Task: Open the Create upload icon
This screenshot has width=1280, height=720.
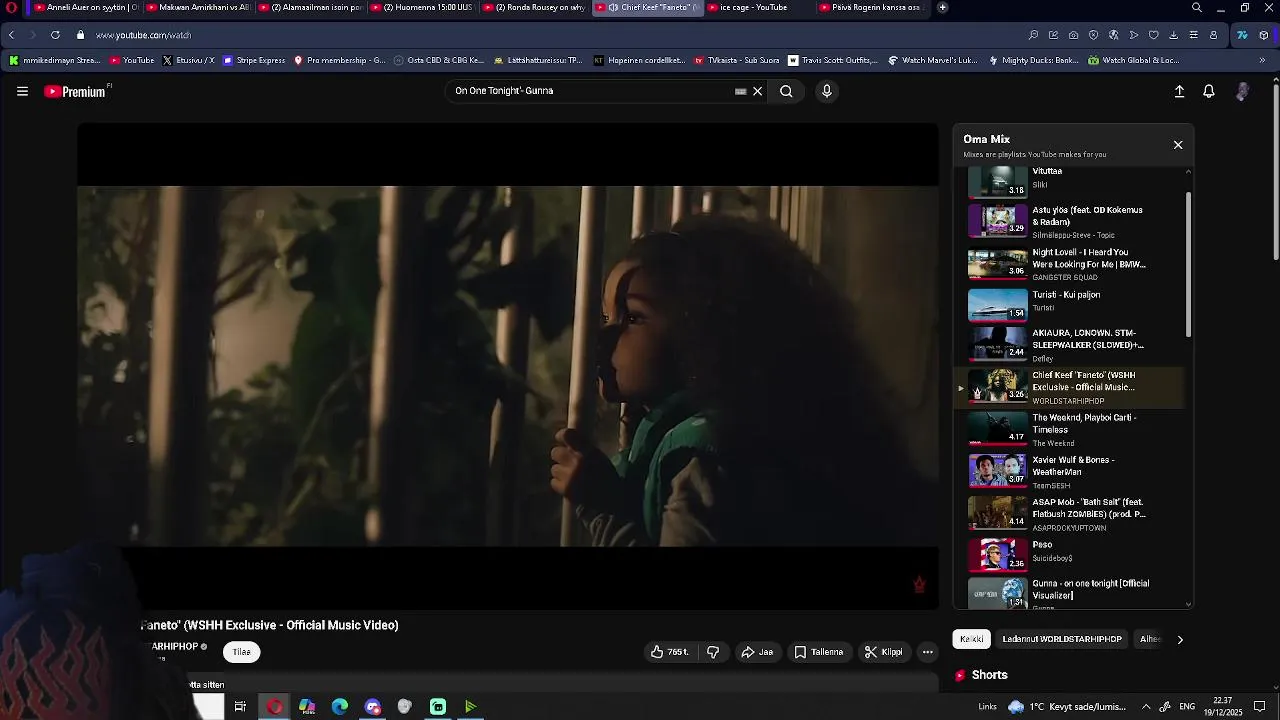Action: click(x=1179, y=91)
